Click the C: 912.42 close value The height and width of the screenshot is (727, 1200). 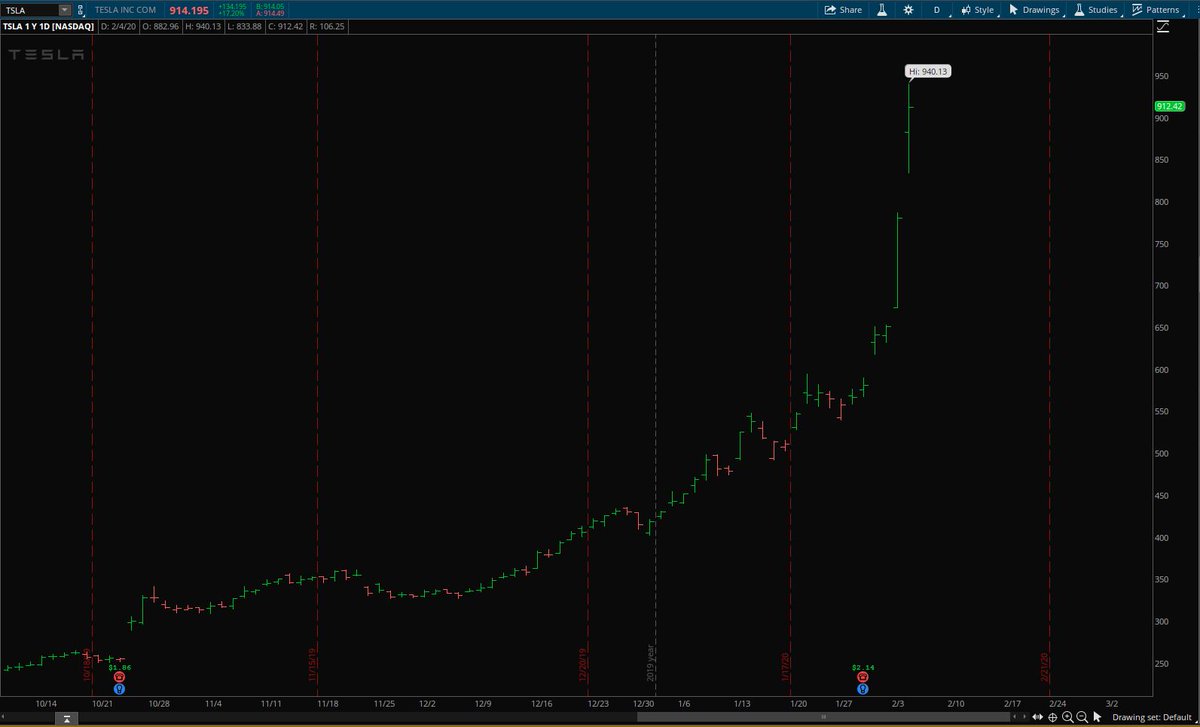[286, 27]
